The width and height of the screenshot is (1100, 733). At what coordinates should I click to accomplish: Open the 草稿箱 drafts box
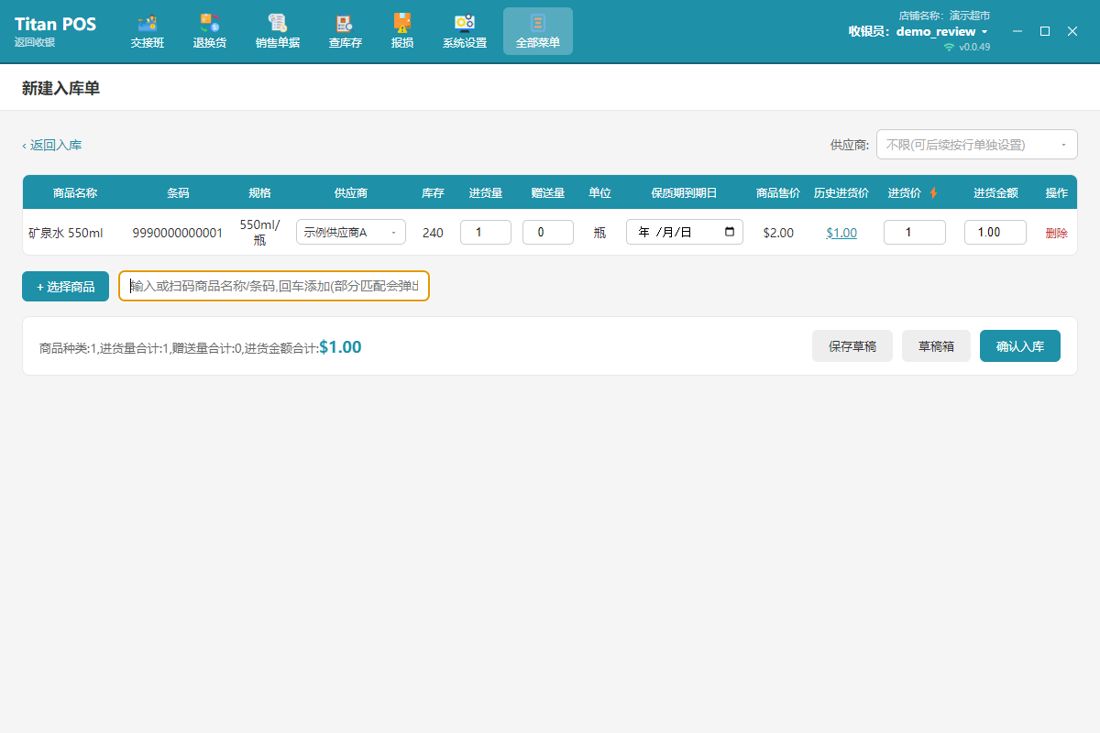(x=936, y=346)
